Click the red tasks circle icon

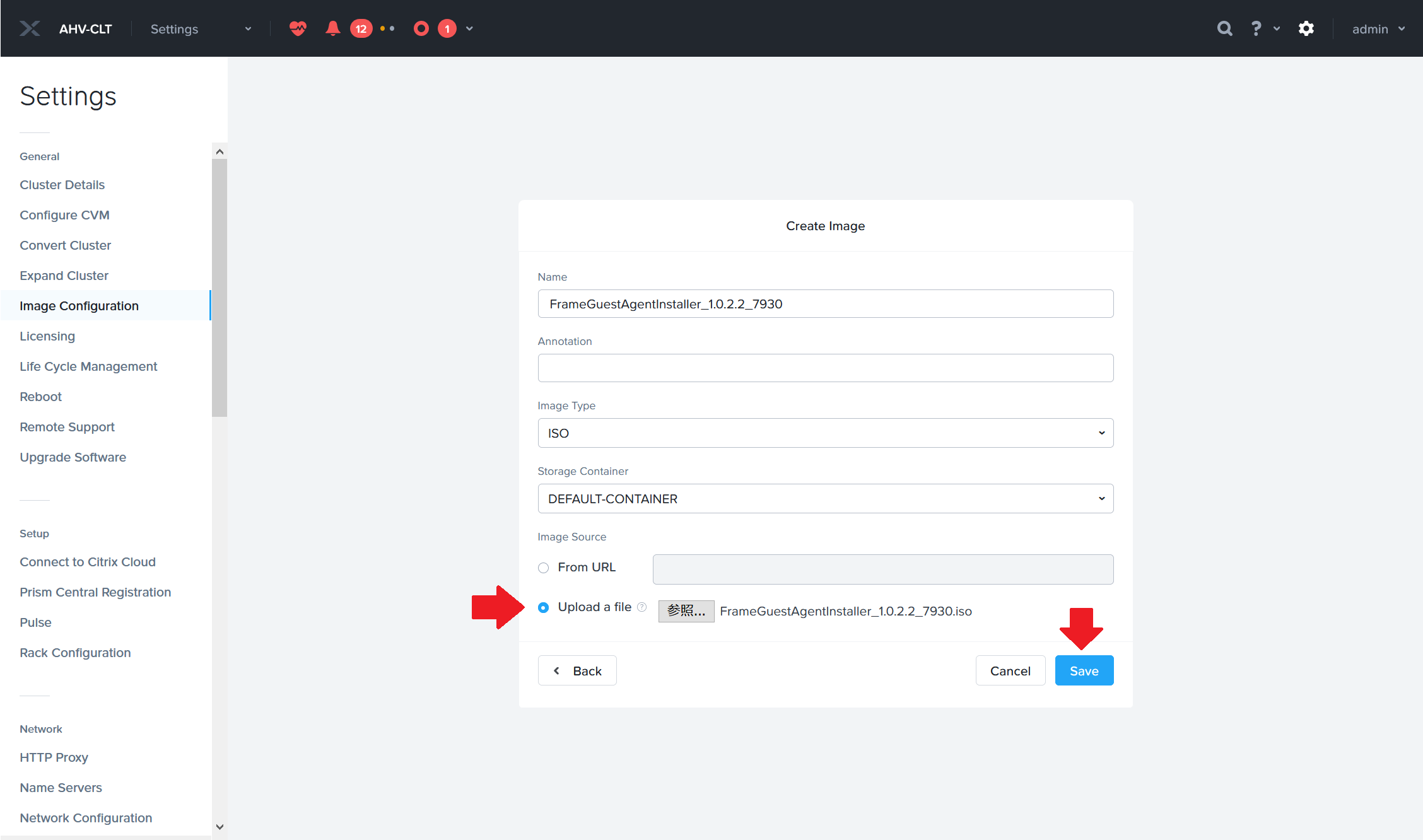click(x=421, y=28)
